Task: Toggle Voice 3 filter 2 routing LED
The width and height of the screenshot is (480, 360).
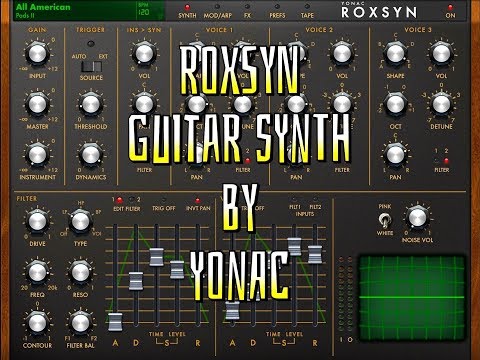Action: pyautogui.click(x=446, y=161)
